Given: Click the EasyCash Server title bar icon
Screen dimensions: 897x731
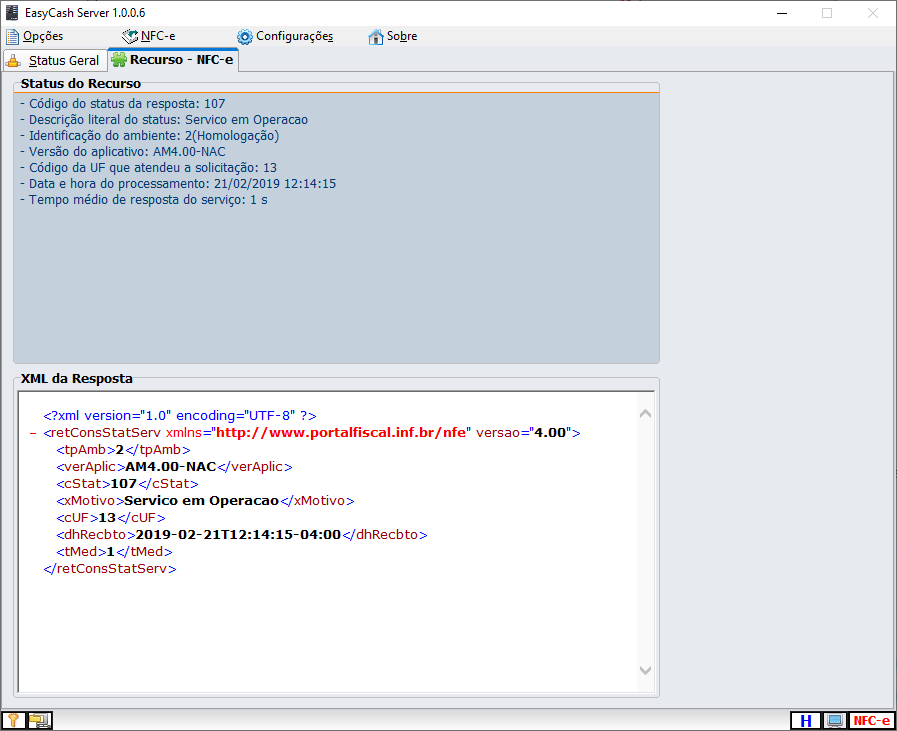Looking at the screenshot, I should pyautogui.click(x=12, y=12).
